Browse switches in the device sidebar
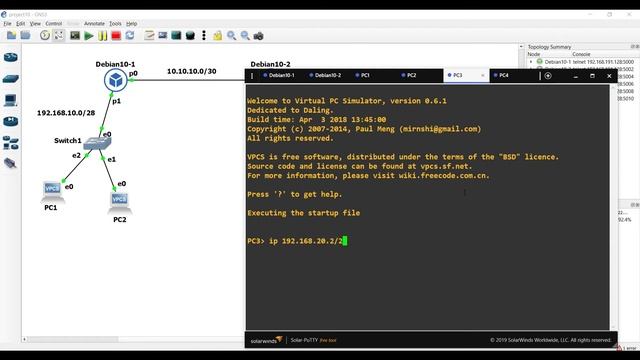This screenshot has height=360, width=640. (11, 79)
